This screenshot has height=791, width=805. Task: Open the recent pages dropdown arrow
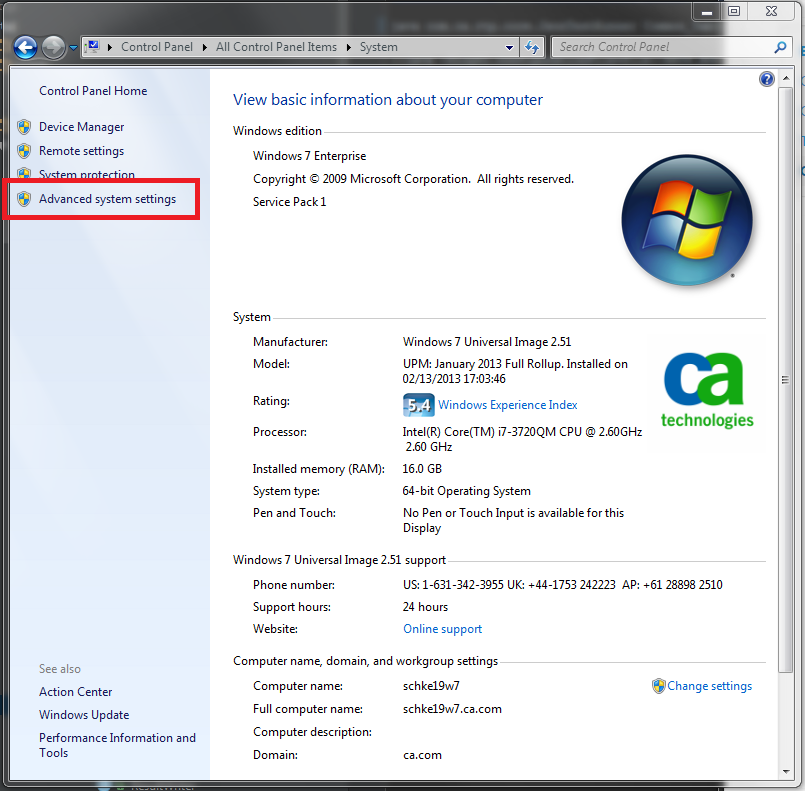click(73, 48)
